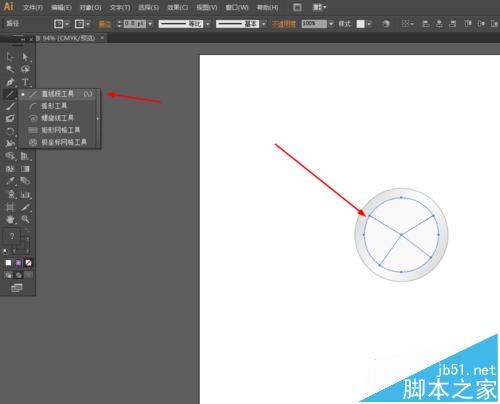Image resolution: width=500 pixels, height=404 pixels.
Task: Open the stroke color dropdown
Action: pyautogui.click(x=88, y=24)
